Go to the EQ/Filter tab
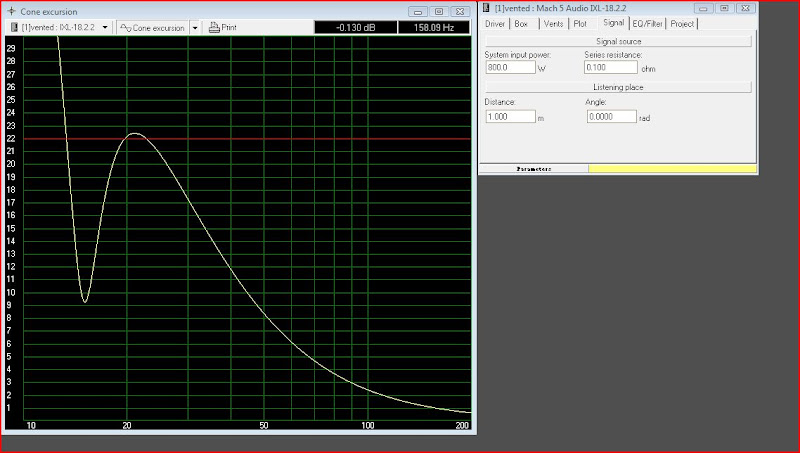 pyautogui.click(x=648, y=23)
